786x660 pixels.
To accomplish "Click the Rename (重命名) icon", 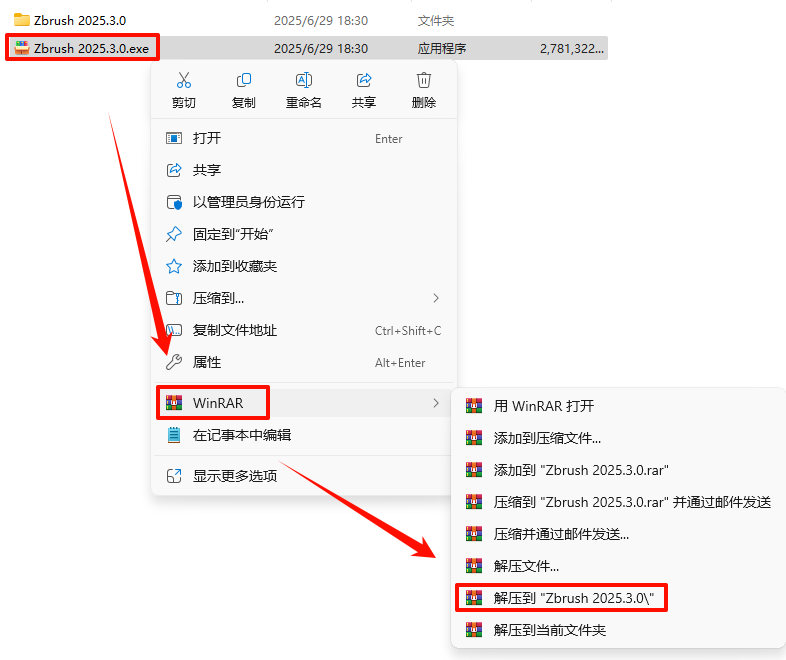I will 304,80.
